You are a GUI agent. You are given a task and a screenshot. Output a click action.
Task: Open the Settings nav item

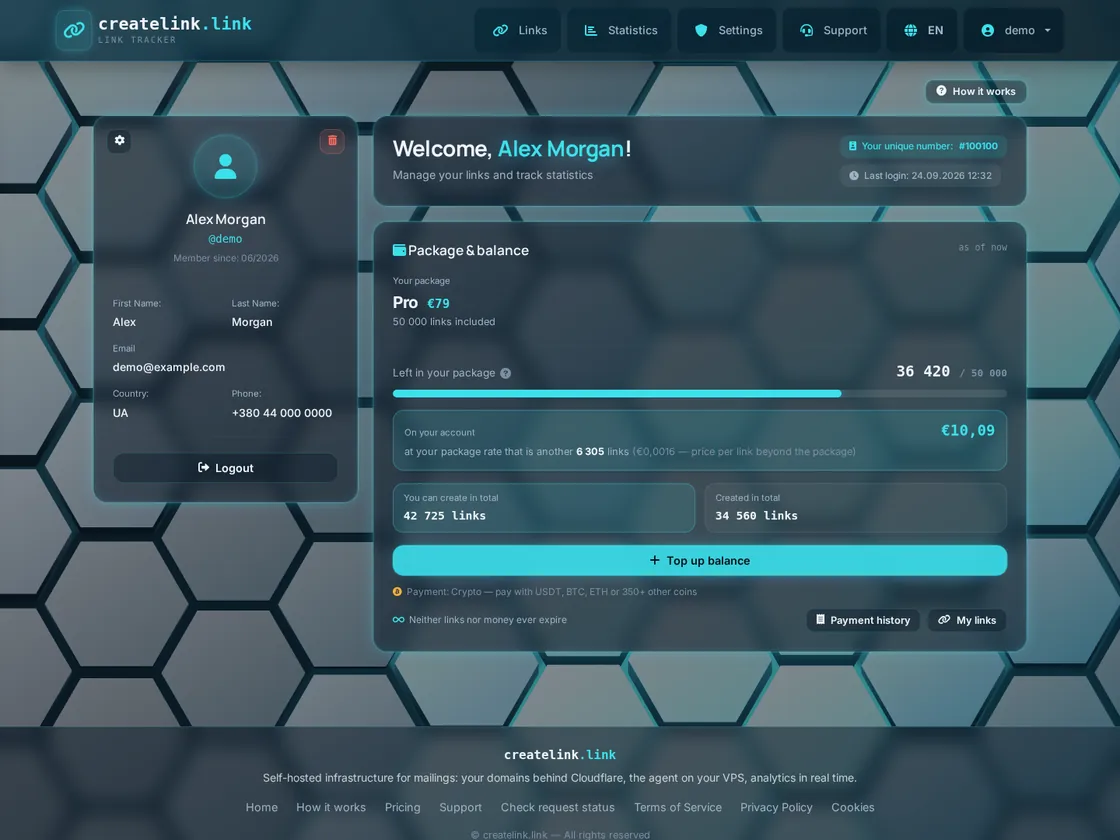click(727, 30)
